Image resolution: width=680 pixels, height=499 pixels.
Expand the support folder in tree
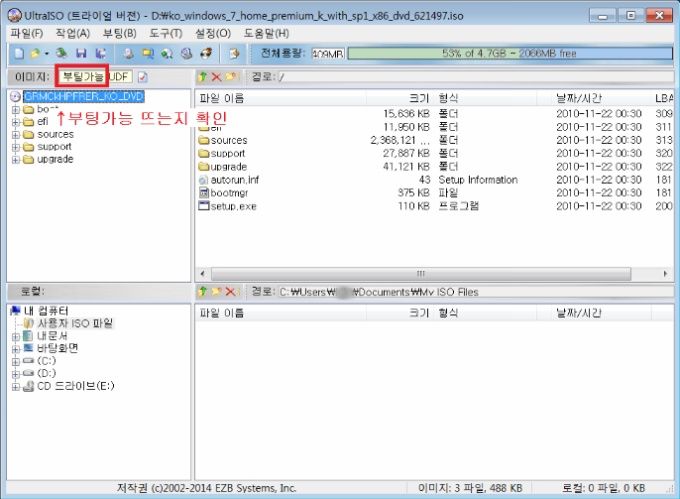tap(16, 147)
